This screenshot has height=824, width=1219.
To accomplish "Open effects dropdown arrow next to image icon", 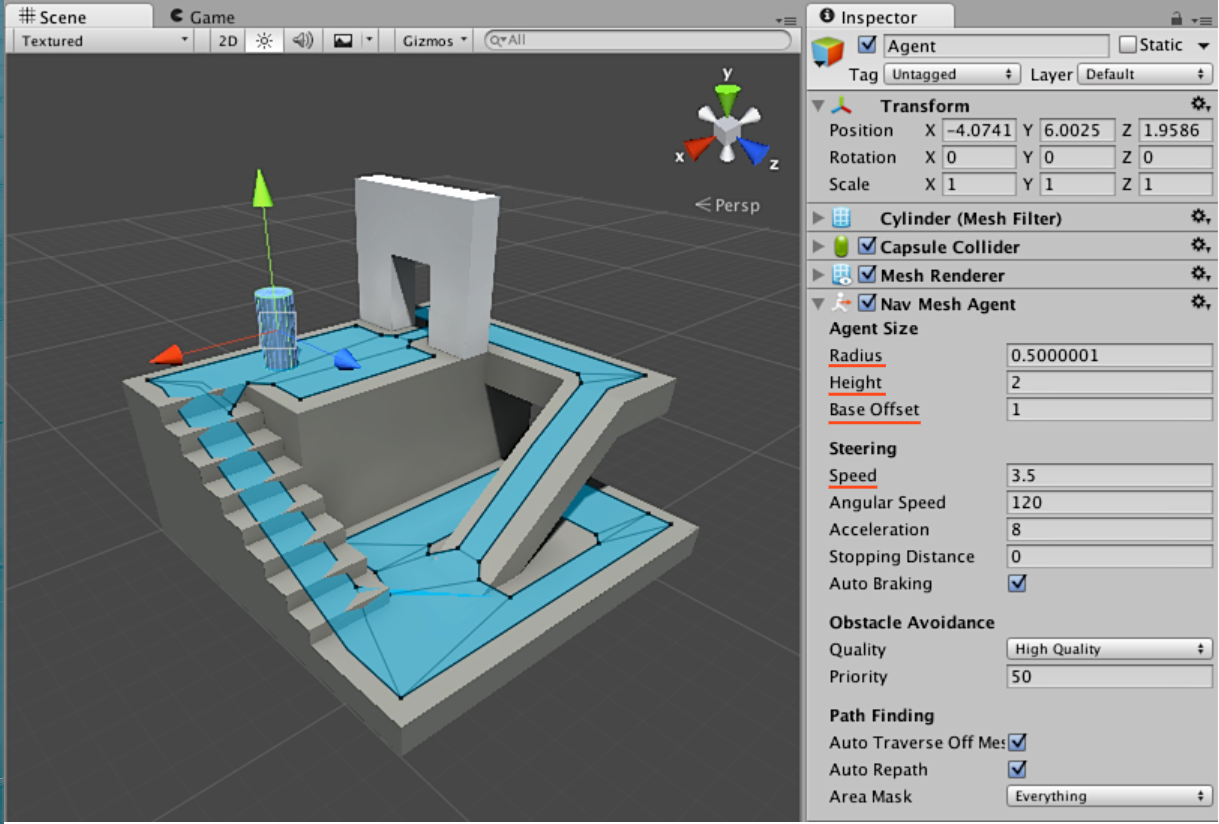I will click(369, 41).
